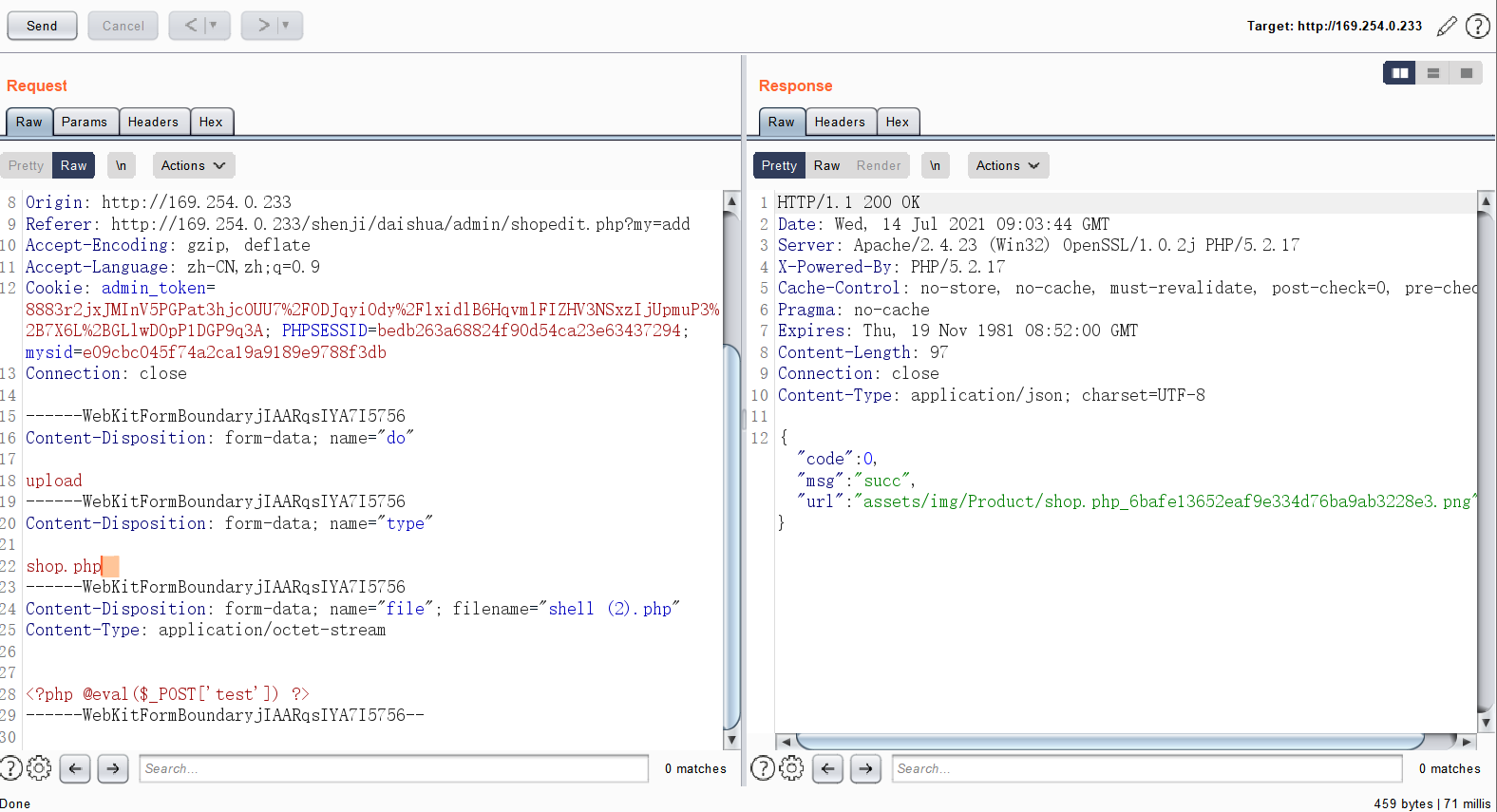
Task: Click the edit target pencil icon
Action: click(x=1447, y=27)
